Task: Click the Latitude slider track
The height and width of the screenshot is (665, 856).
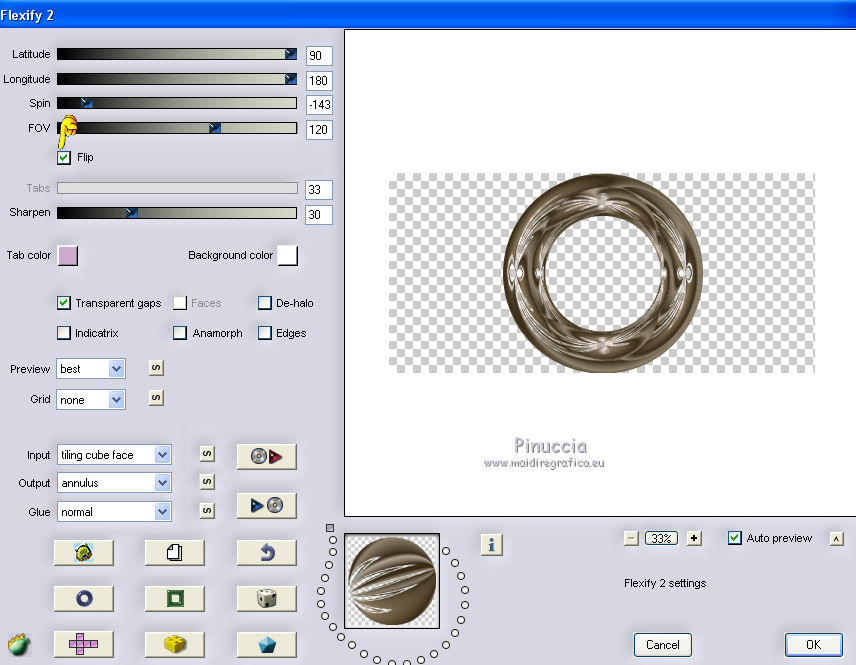Action: pyautogui.click(x=177, y=54)
